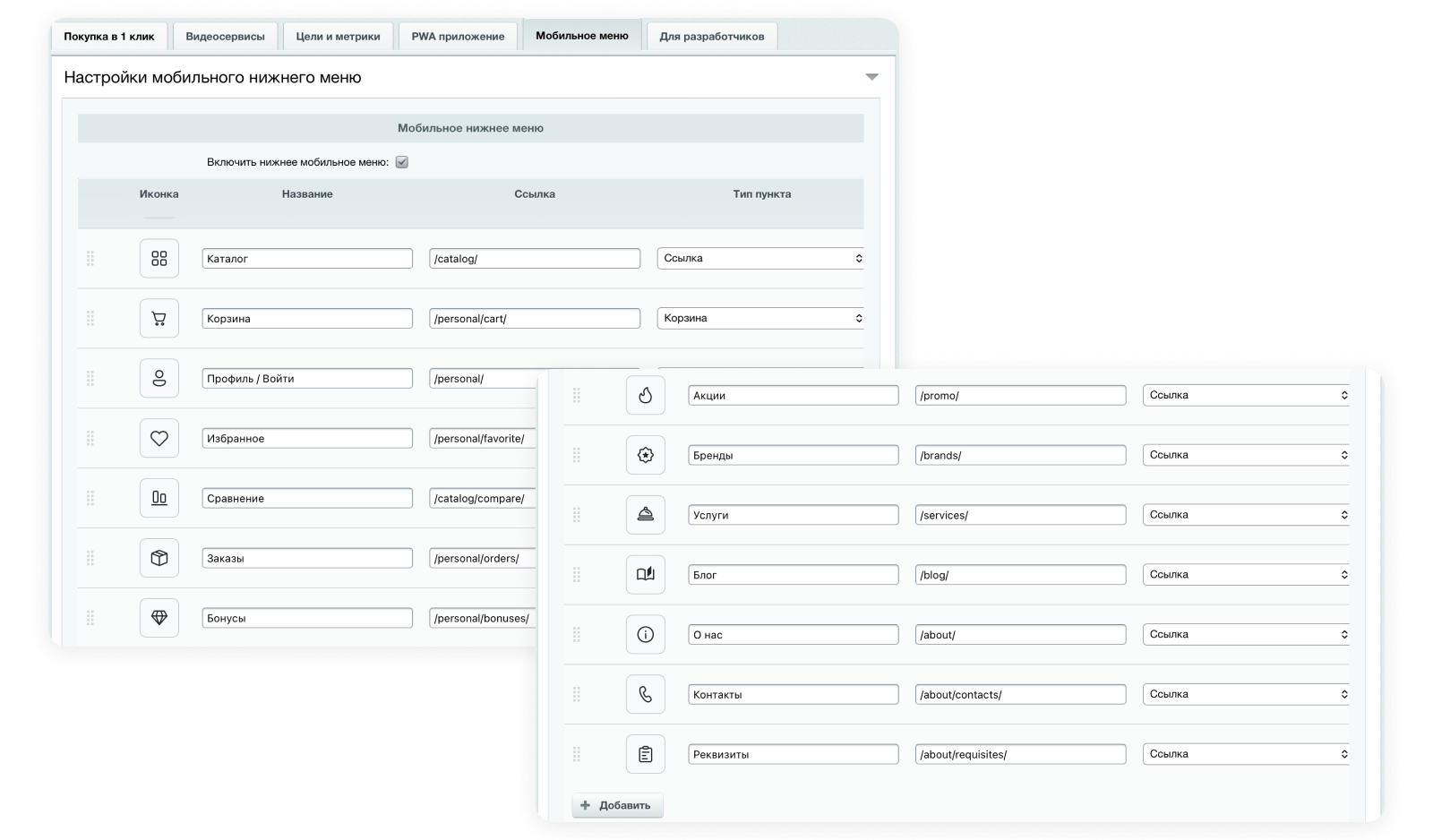This screenshot has width=1433, height=840.
Task: Click the drag handle of the Услуги row
Action: tap(577, 515)
